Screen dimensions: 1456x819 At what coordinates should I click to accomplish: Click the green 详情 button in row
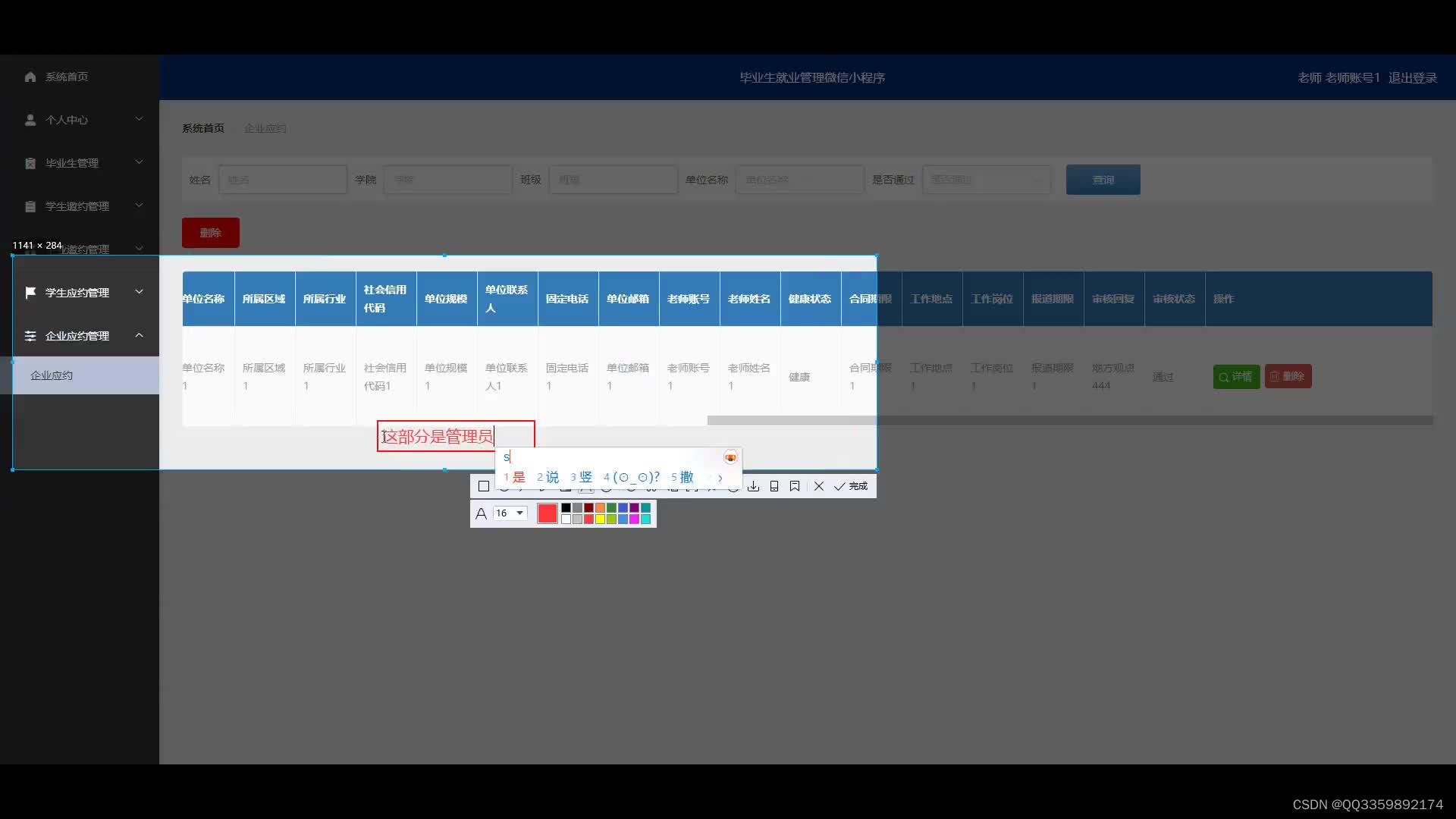pos(1236,377)
